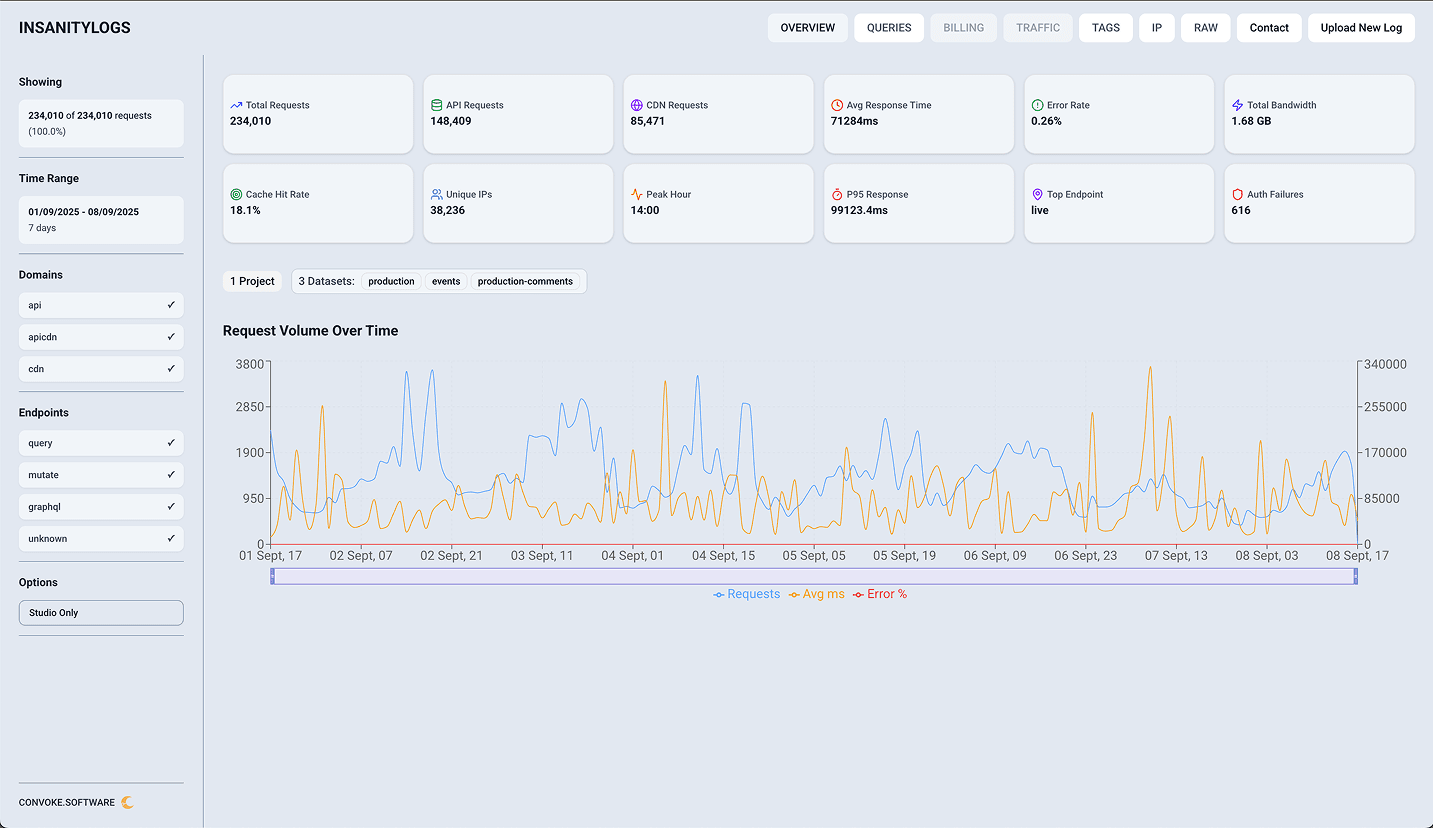Image resolution: width=1433 pixels, height=828 pixels.
Task: Click the CDN Requests globe icon
Action: tap(636, 103)
